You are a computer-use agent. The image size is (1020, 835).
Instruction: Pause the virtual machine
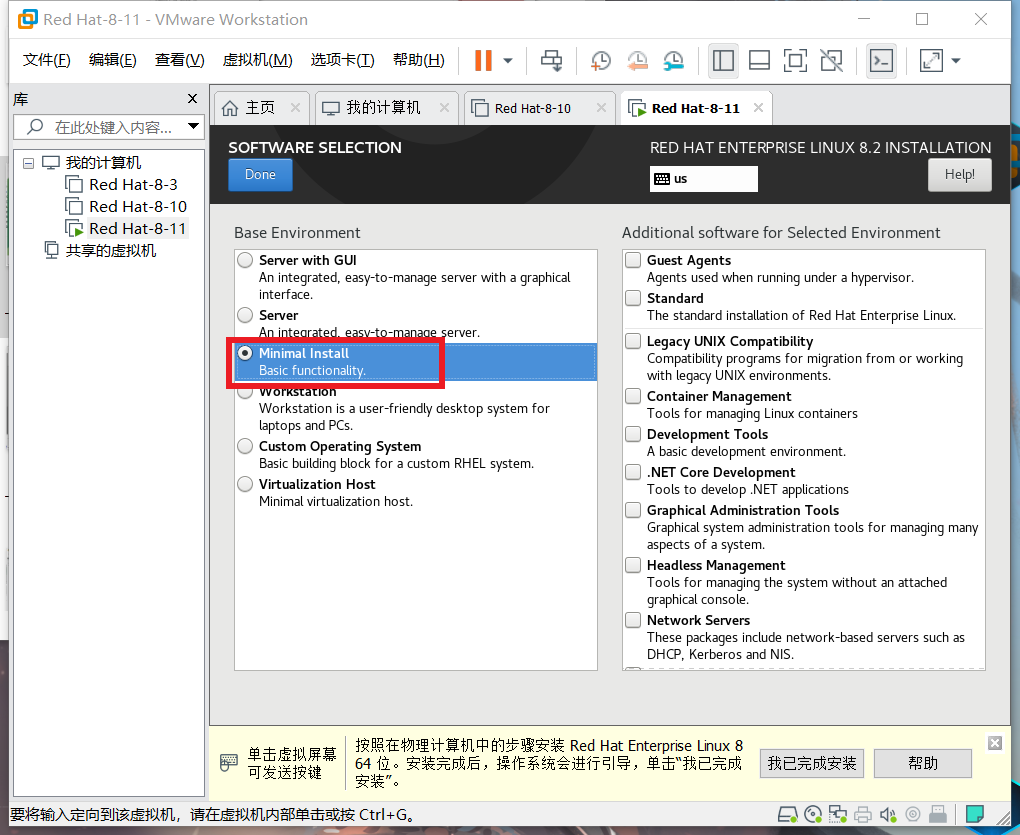pyautogui.click(x=483, y=60)
